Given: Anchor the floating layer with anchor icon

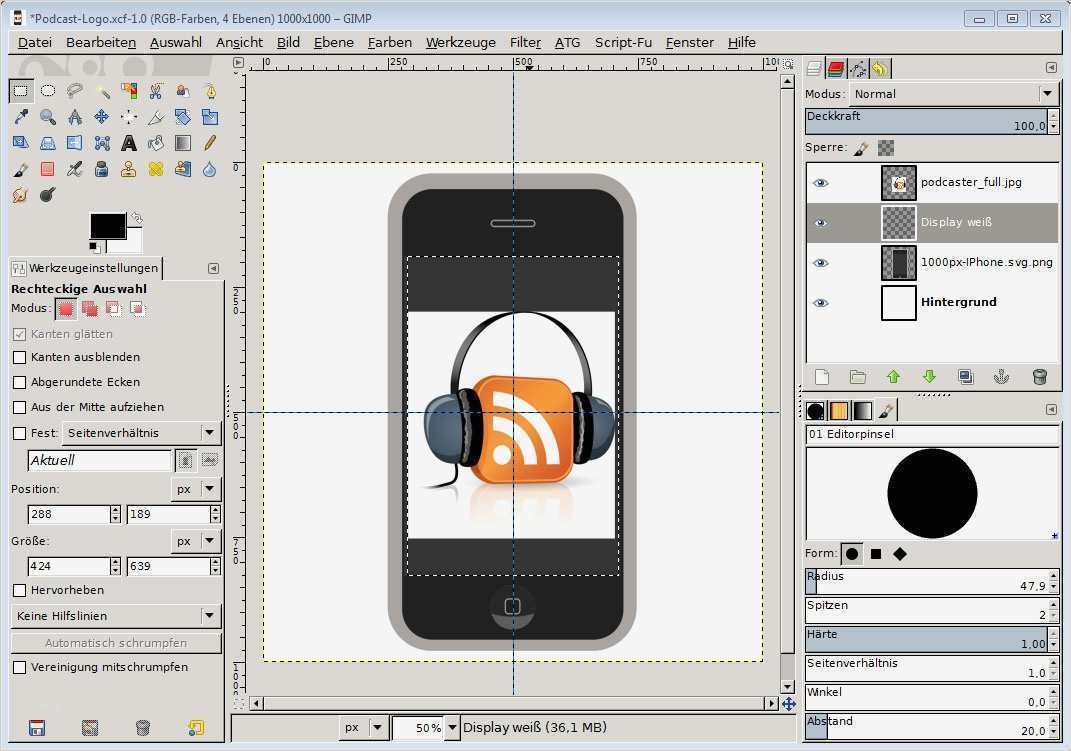Looking at the screenshot, I should (1001, 377).
